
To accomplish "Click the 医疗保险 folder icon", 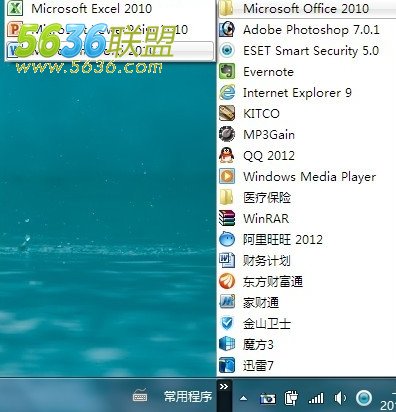I will (x=227, y=197).
